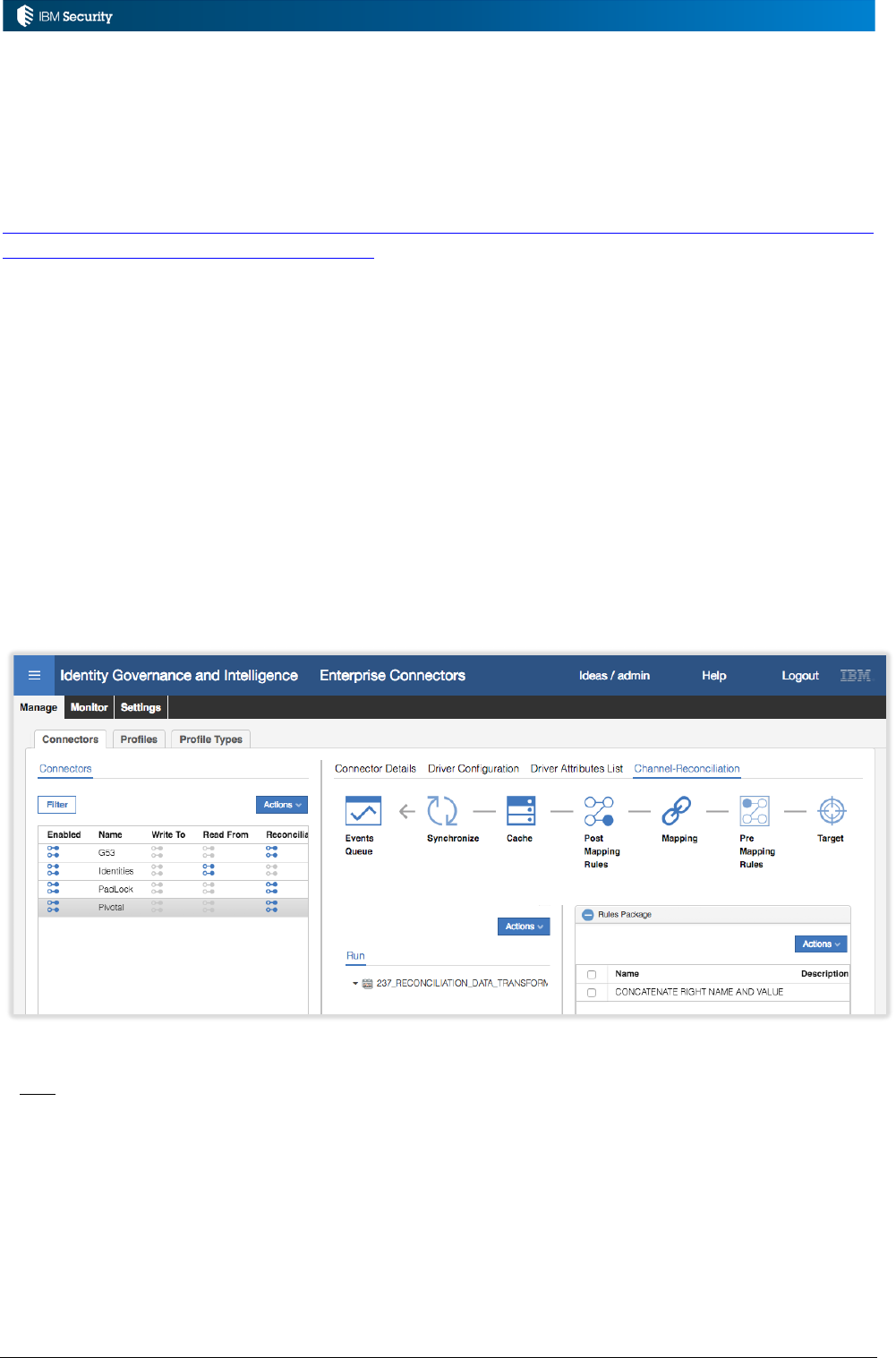Open the Pre Mapping Rules icon

[x=755, y=811]
